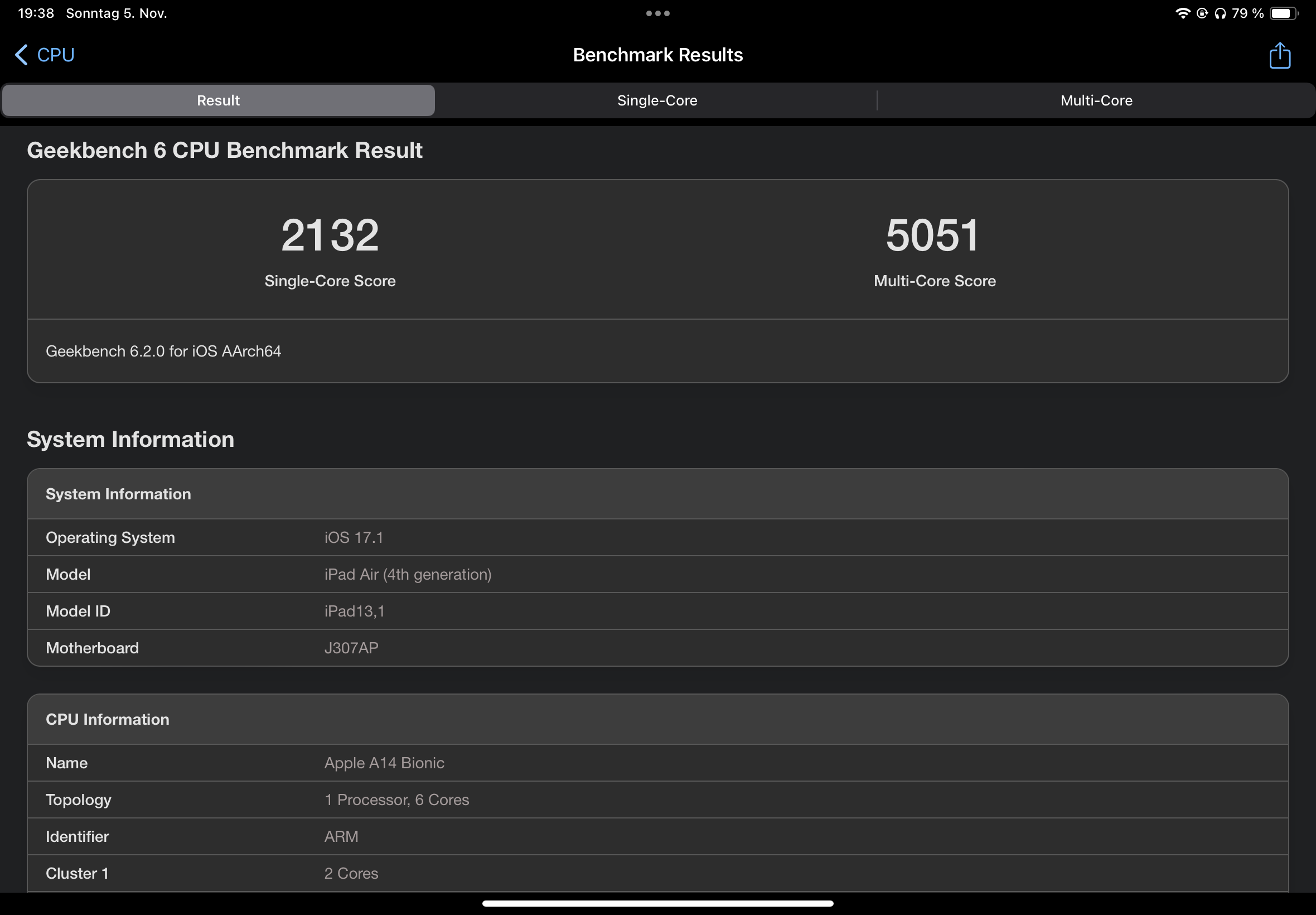Tap the 5051 multi-core score
Viewport: 1316px width, 915px height.
(933, 235)
